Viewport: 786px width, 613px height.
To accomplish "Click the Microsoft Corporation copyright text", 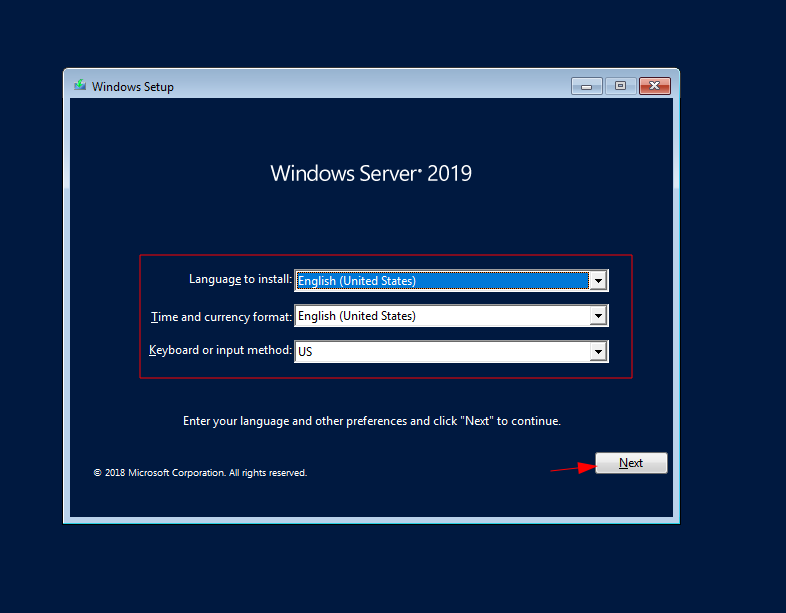I will [200, 473].
